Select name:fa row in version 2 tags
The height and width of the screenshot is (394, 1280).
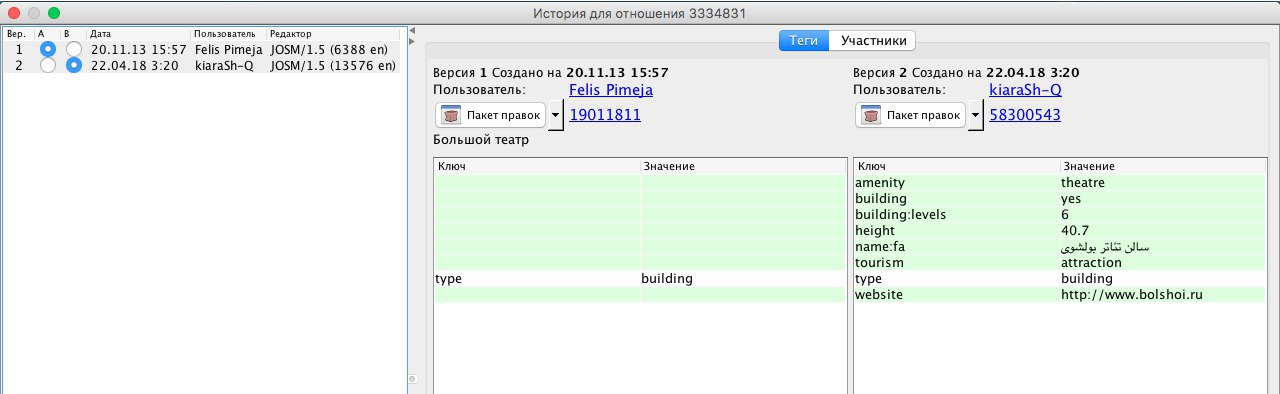[x=1060, y=247]
